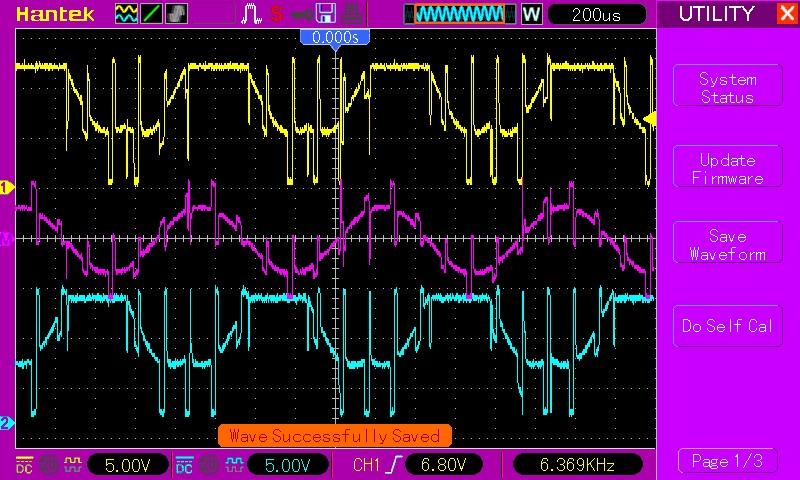Click the W window indicator icon
This screenshot has height=480, width=800.
531,14
